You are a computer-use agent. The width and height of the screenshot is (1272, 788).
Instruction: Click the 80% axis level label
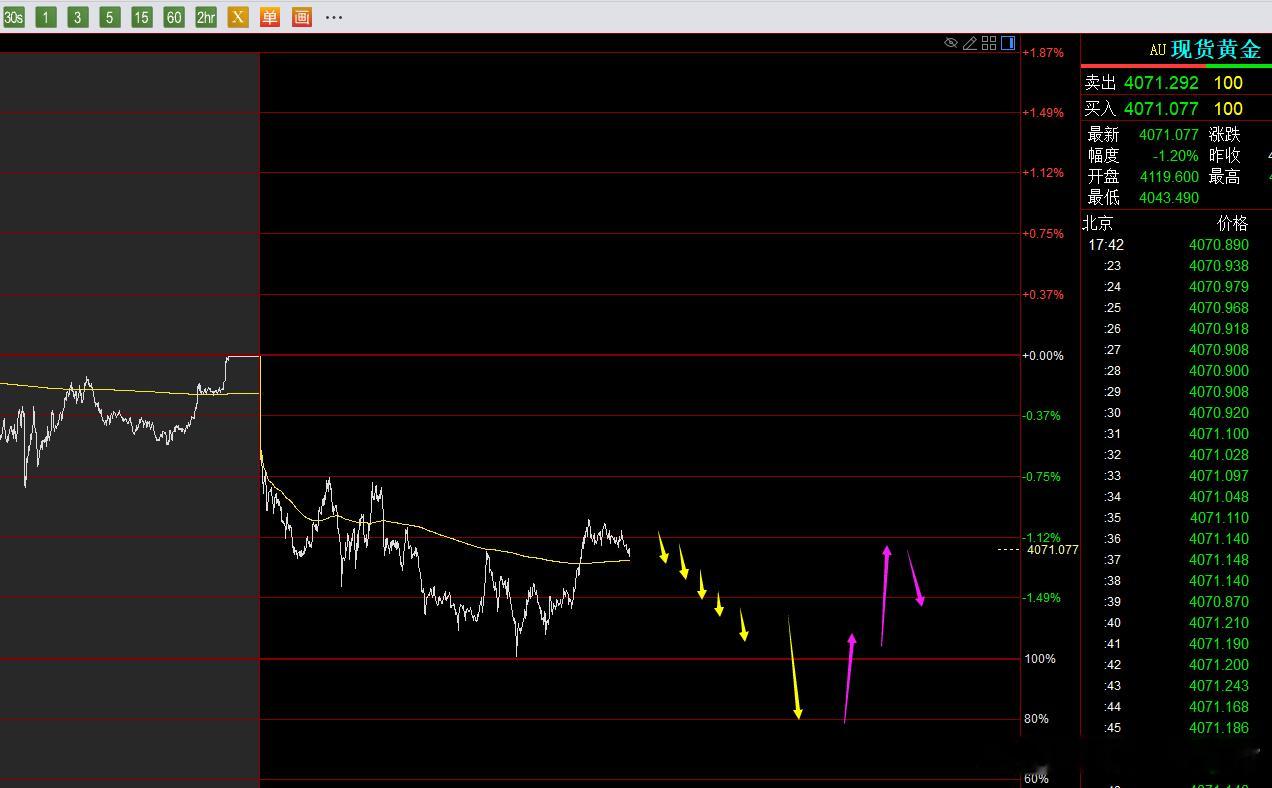tap(1036, 719)
